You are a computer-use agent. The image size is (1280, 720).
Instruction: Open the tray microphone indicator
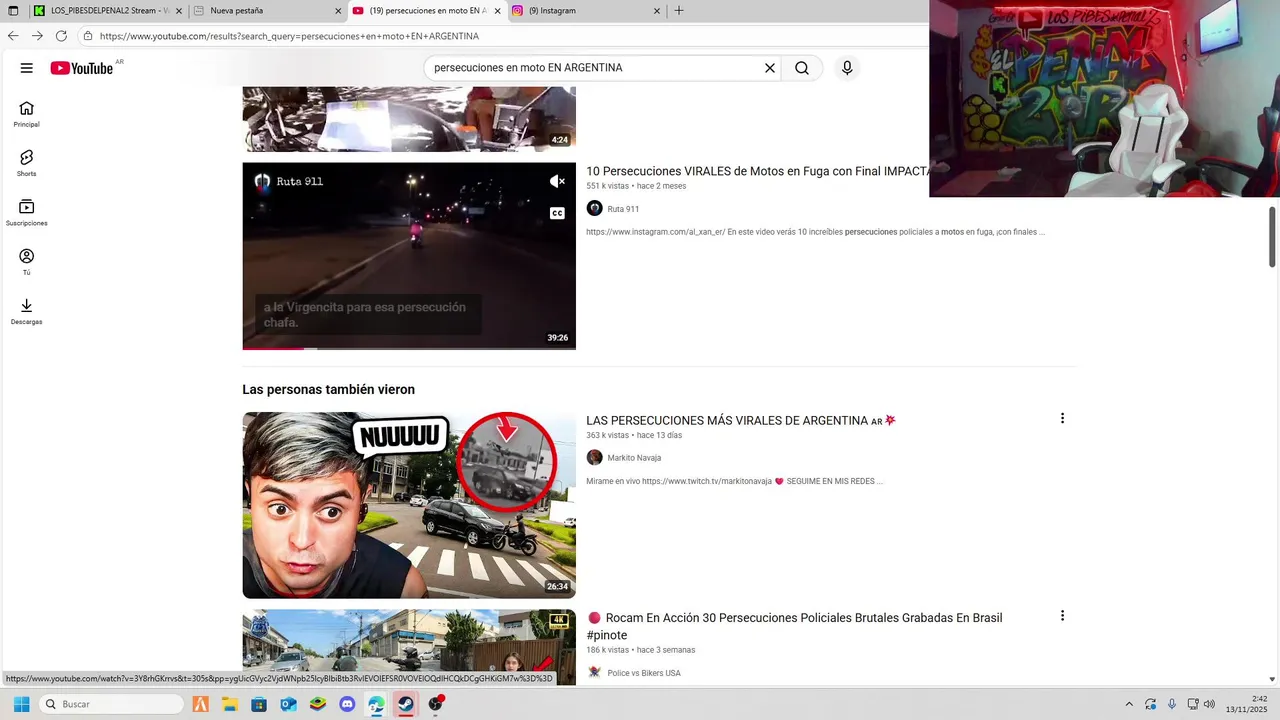tap(1172, 704)
